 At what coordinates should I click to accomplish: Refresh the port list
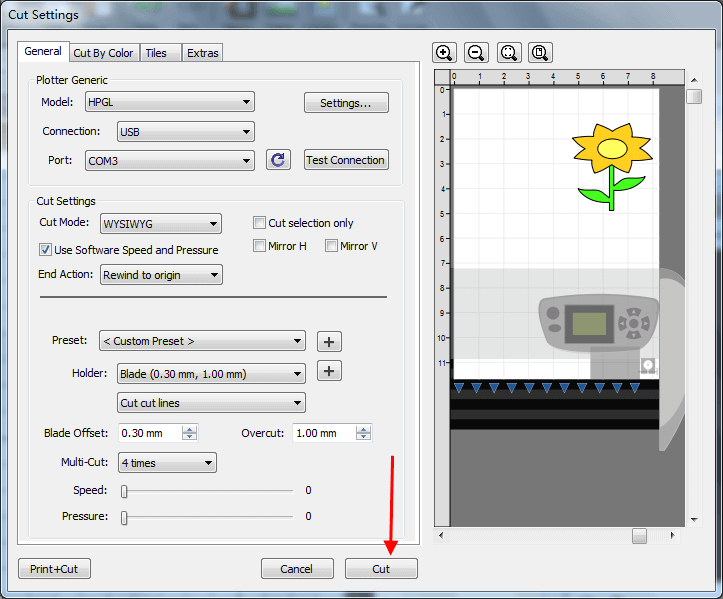point(278,160)
